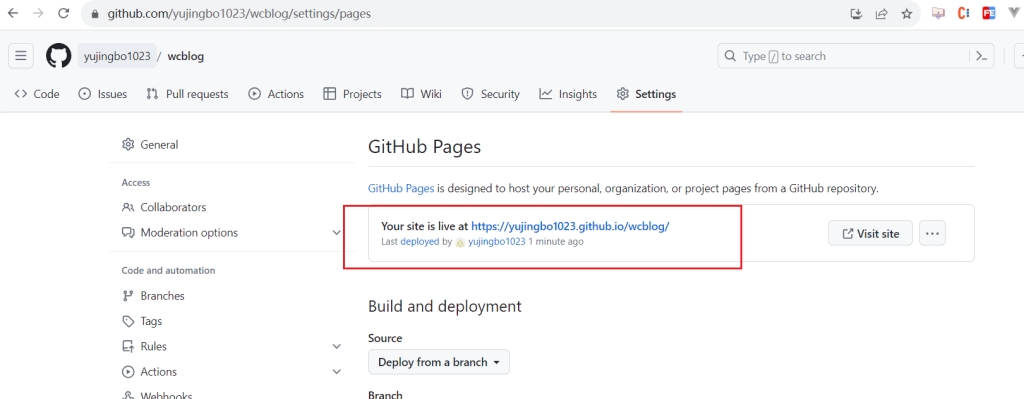Click the browser share icon
Image resolution: width=1024 pixels, height=399 pixels.
pos(882,13)
